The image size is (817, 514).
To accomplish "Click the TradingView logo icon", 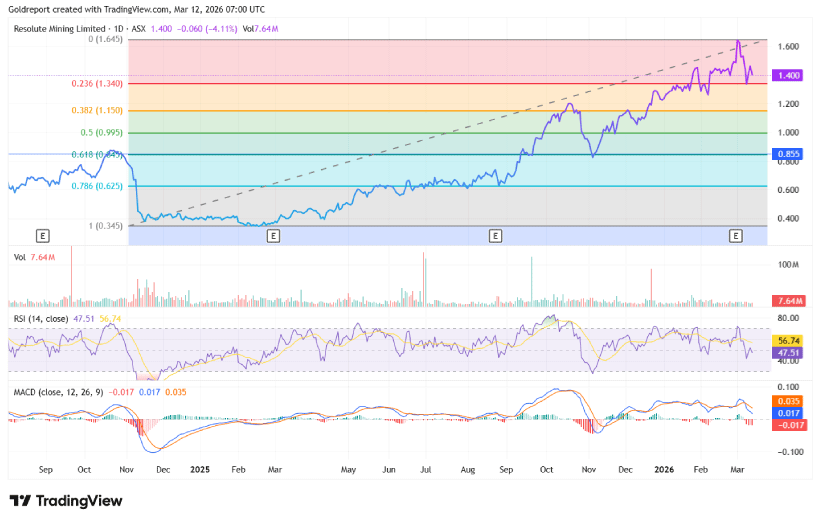I will (x=20, y=500).
